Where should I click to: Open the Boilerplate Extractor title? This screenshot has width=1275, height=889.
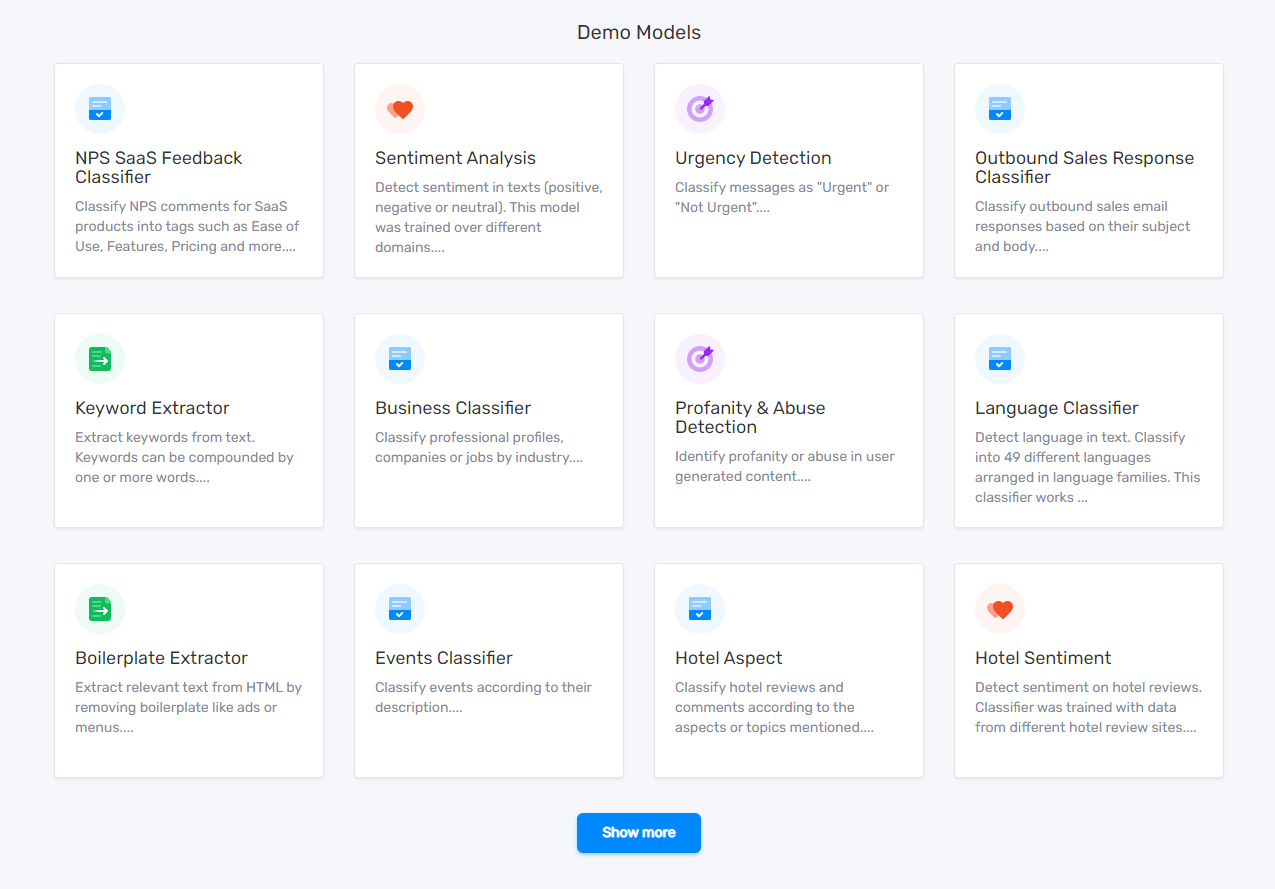click(161, 658)
